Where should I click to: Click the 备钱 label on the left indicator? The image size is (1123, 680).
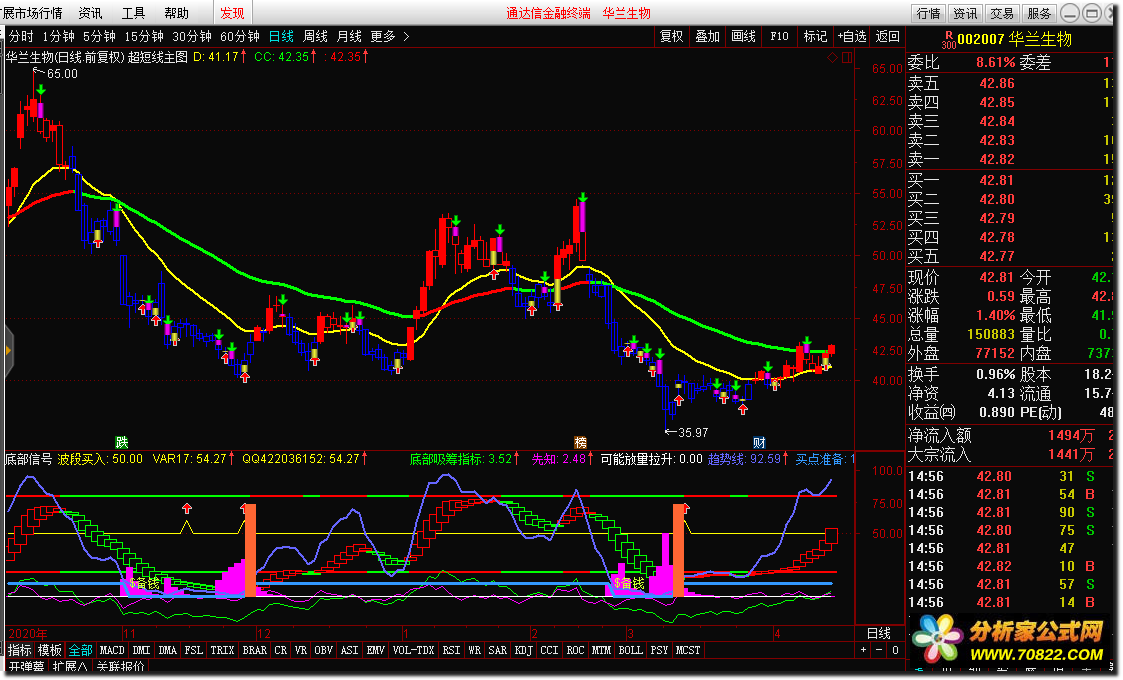click(x=144, y=584)
